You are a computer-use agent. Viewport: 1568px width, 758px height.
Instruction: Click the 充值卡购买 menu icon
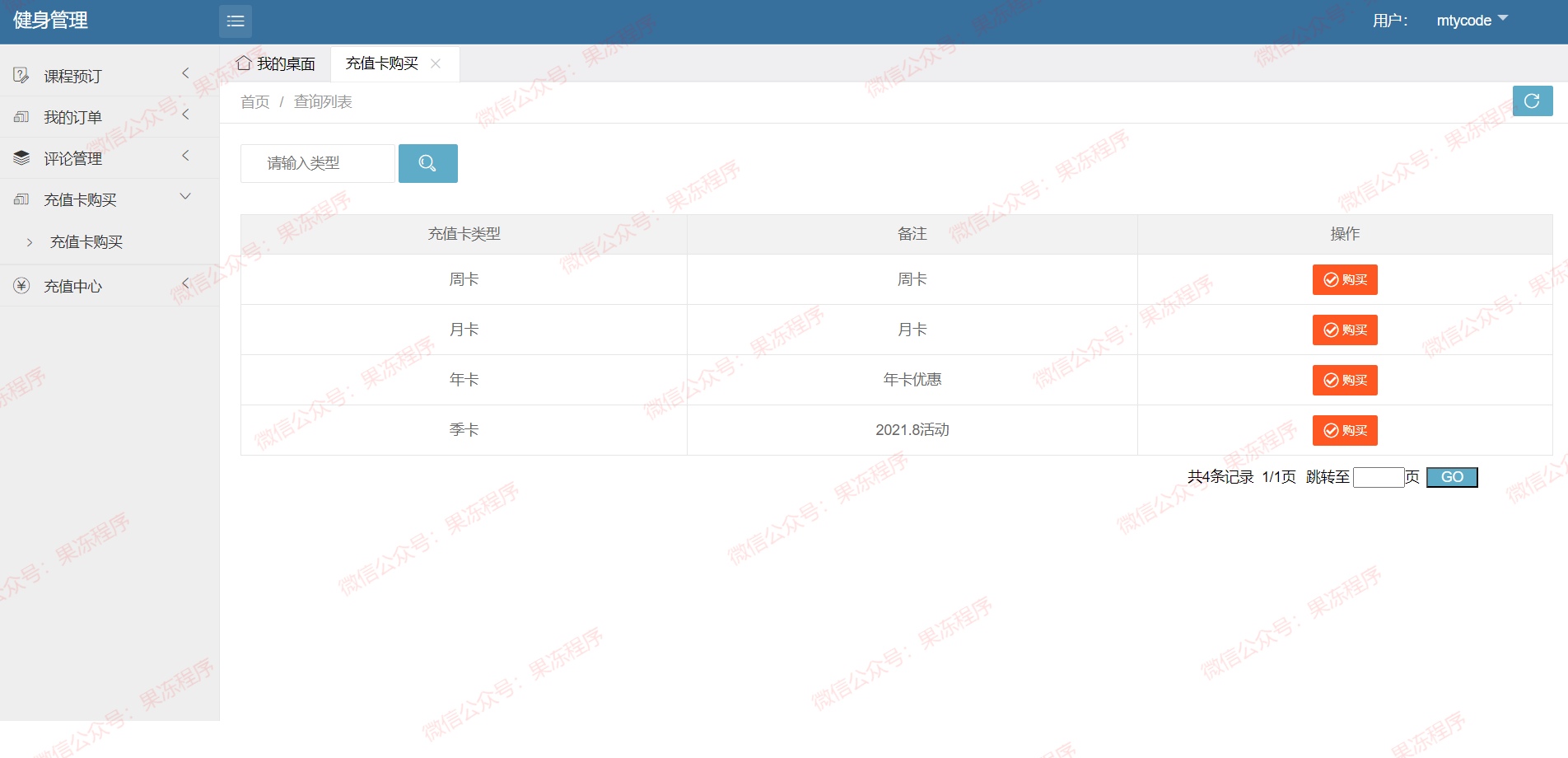tap(21, 199)
